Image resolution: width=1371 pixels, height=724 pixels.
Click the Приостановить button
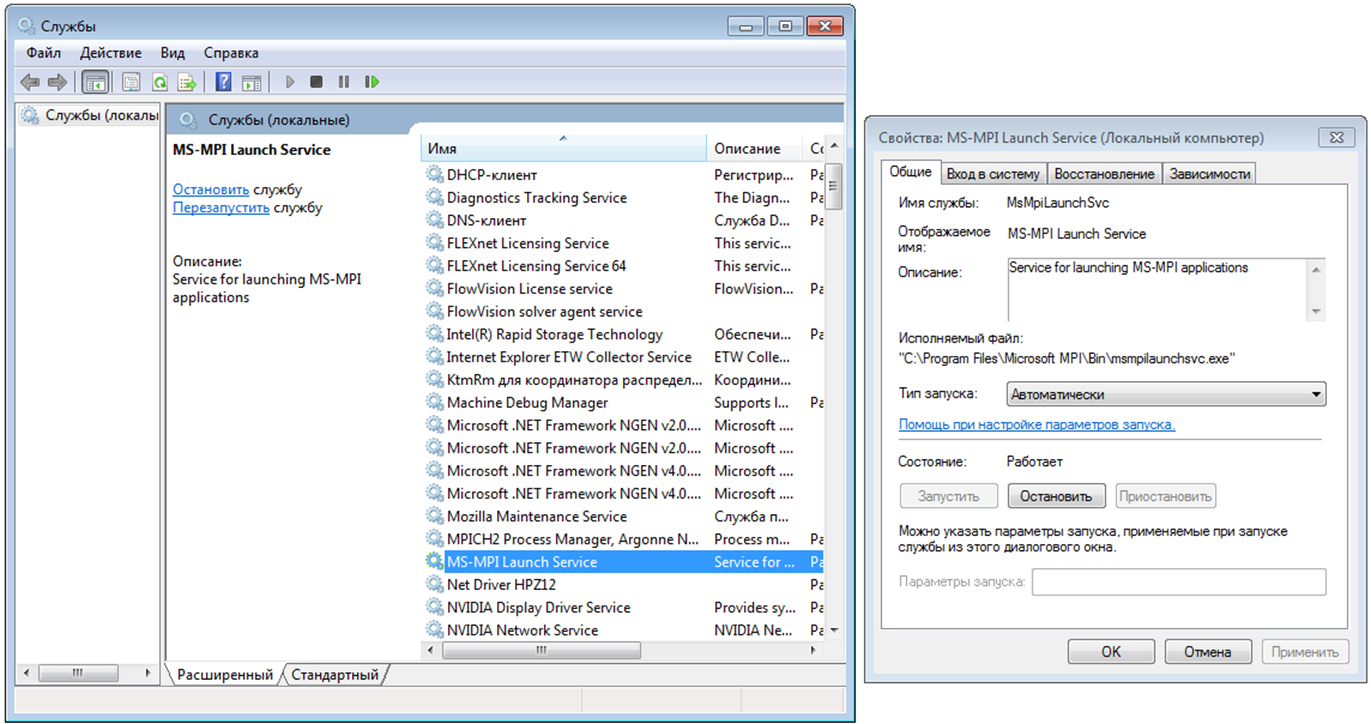(x=1166, y=496)
